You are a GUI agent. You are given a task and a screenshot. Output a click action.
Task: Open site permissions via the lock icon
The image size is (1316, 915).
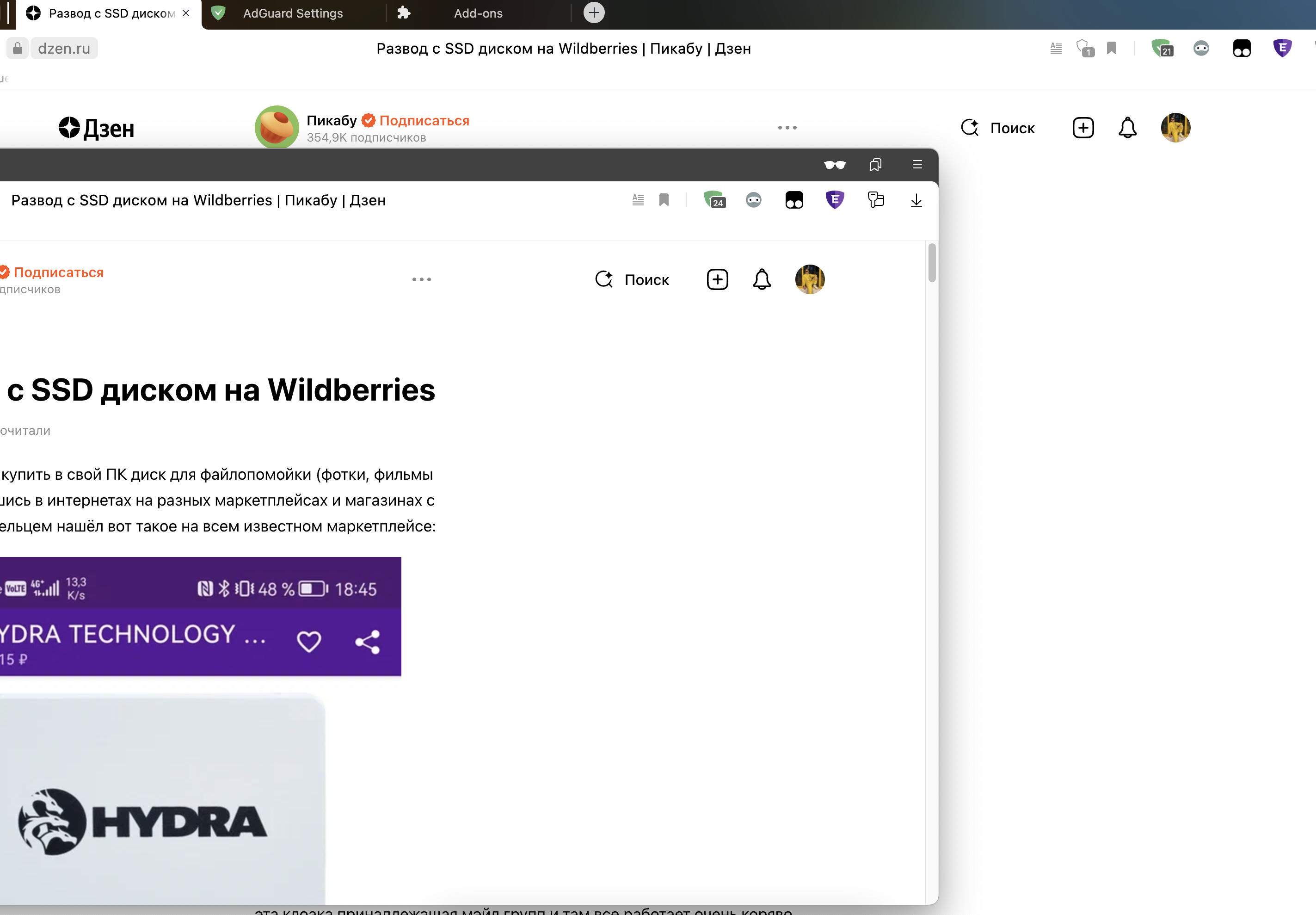[x=17, y=48]
